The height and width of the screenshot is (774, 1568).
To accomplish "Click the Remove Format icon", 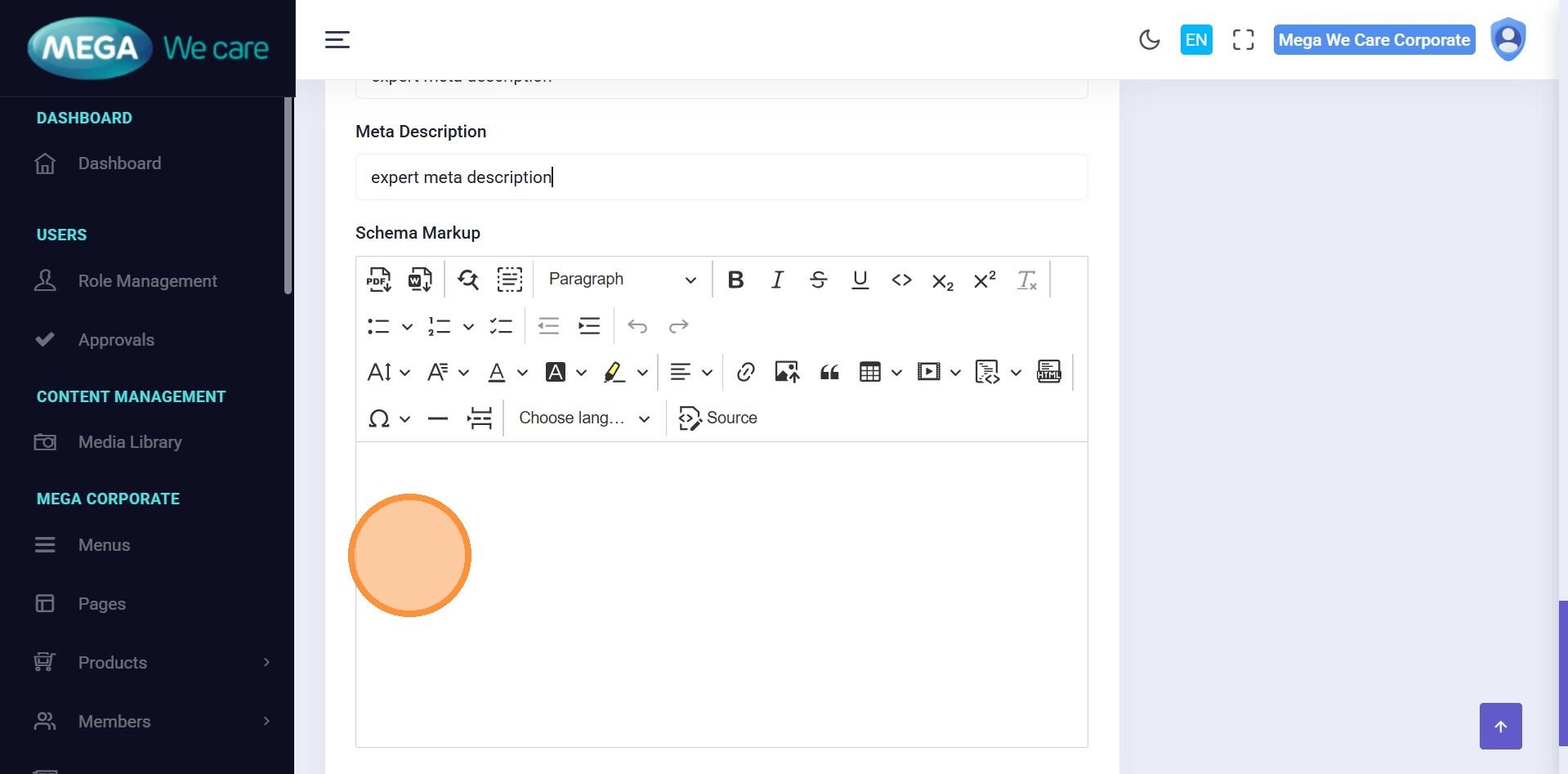I will (1026, 280).
